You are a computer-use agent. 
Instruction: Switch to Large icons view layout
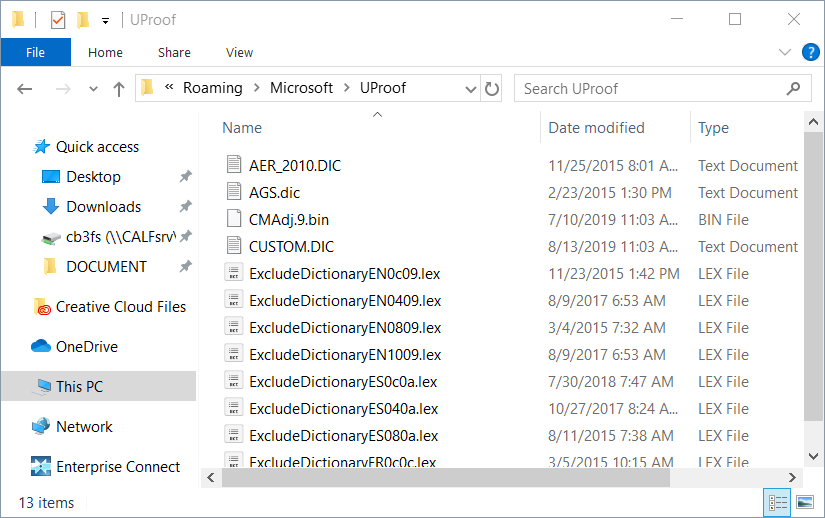pyautogui.click(x=805, y=503)
